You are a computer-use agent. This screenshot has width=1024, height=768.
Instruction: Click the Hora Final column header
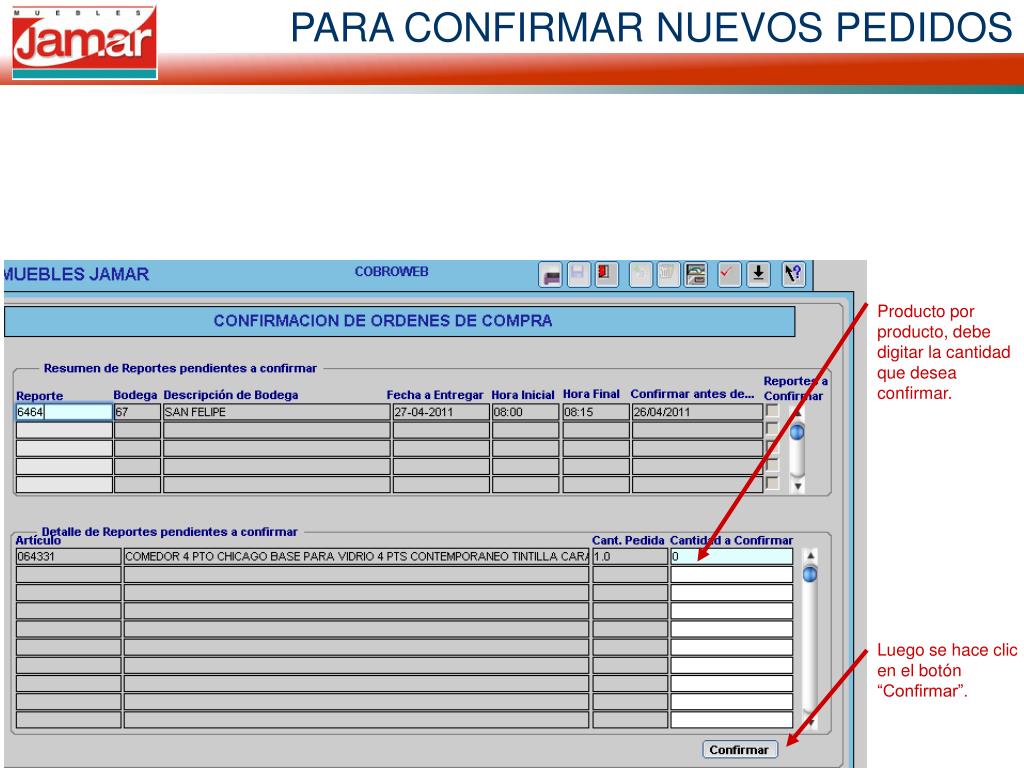pos(591,394)
